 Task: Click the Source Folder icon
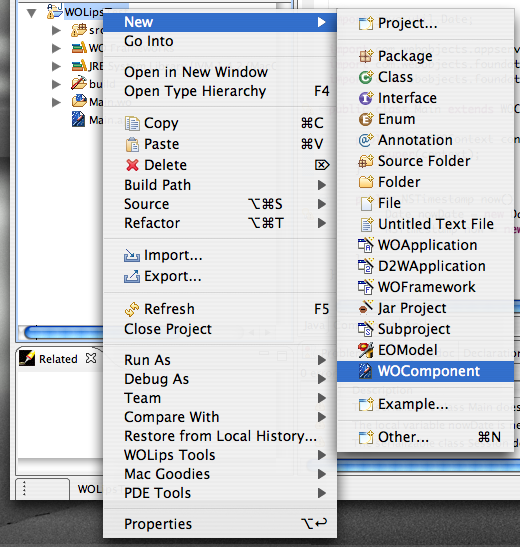[366, 161]
